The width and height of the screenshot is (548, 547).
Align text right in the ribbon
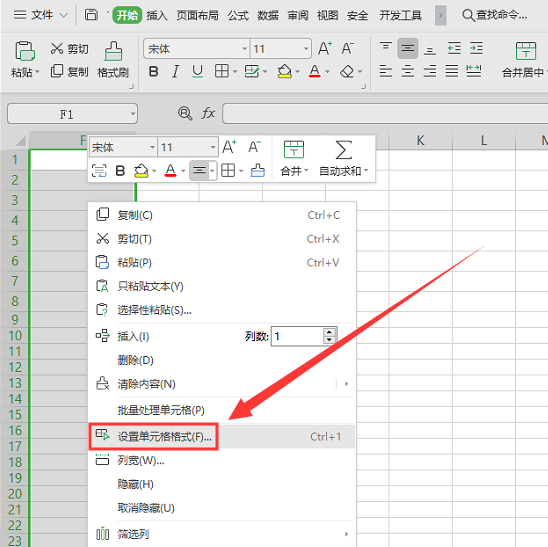[x=430, y=71]
